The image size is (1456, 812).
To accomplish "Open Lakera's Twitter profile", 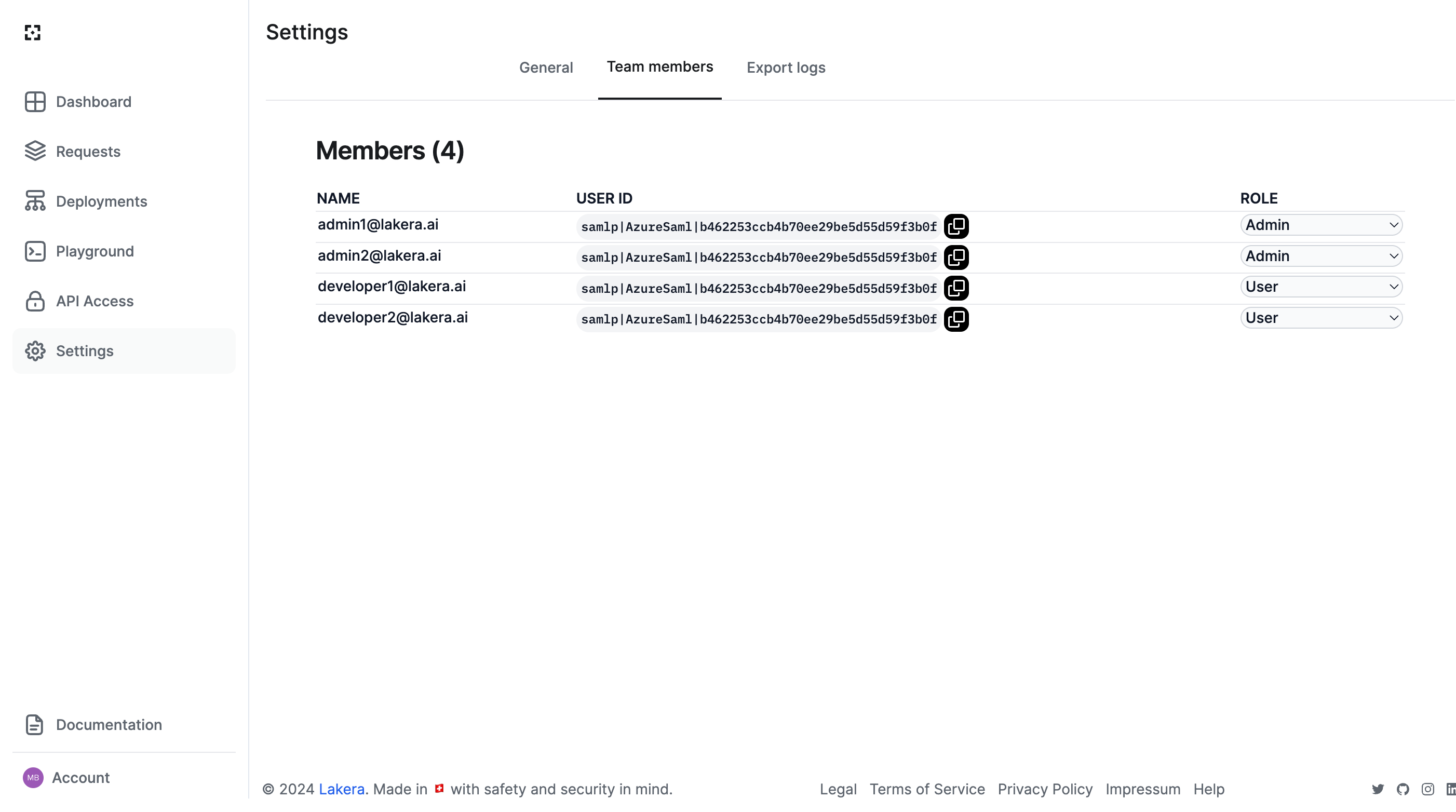I will click(1378, 789).
